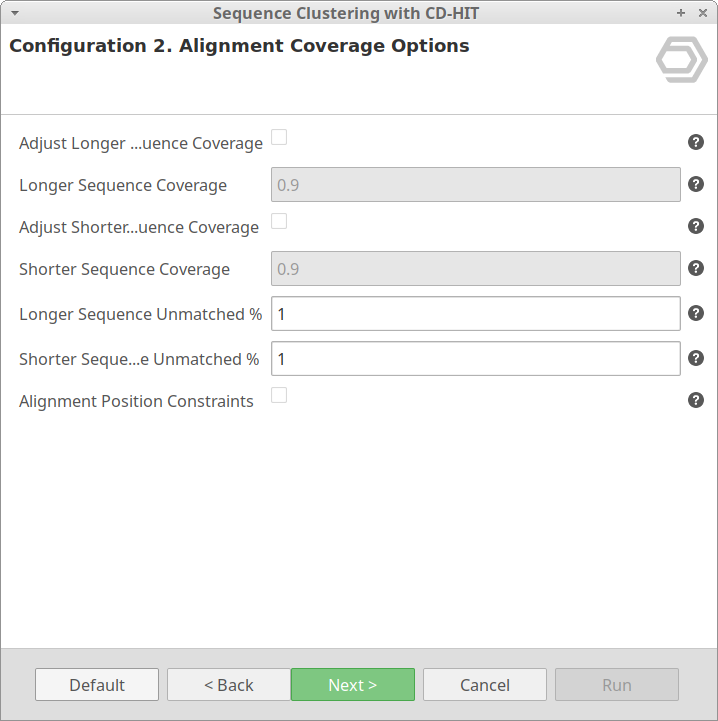Toggle Adjust Shorter Sequence Coverage checkbox
This screenshot has width=718, height=721.
click(280, 221)
